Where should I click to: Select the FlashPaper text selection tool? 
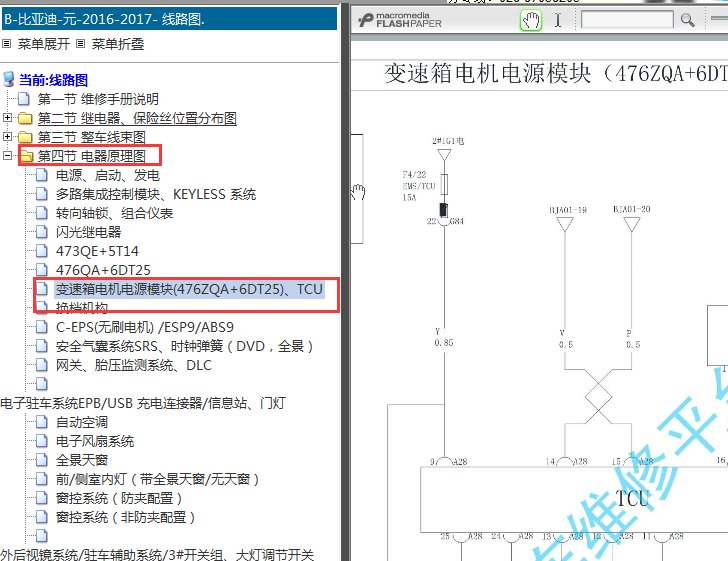pos(558,20)
